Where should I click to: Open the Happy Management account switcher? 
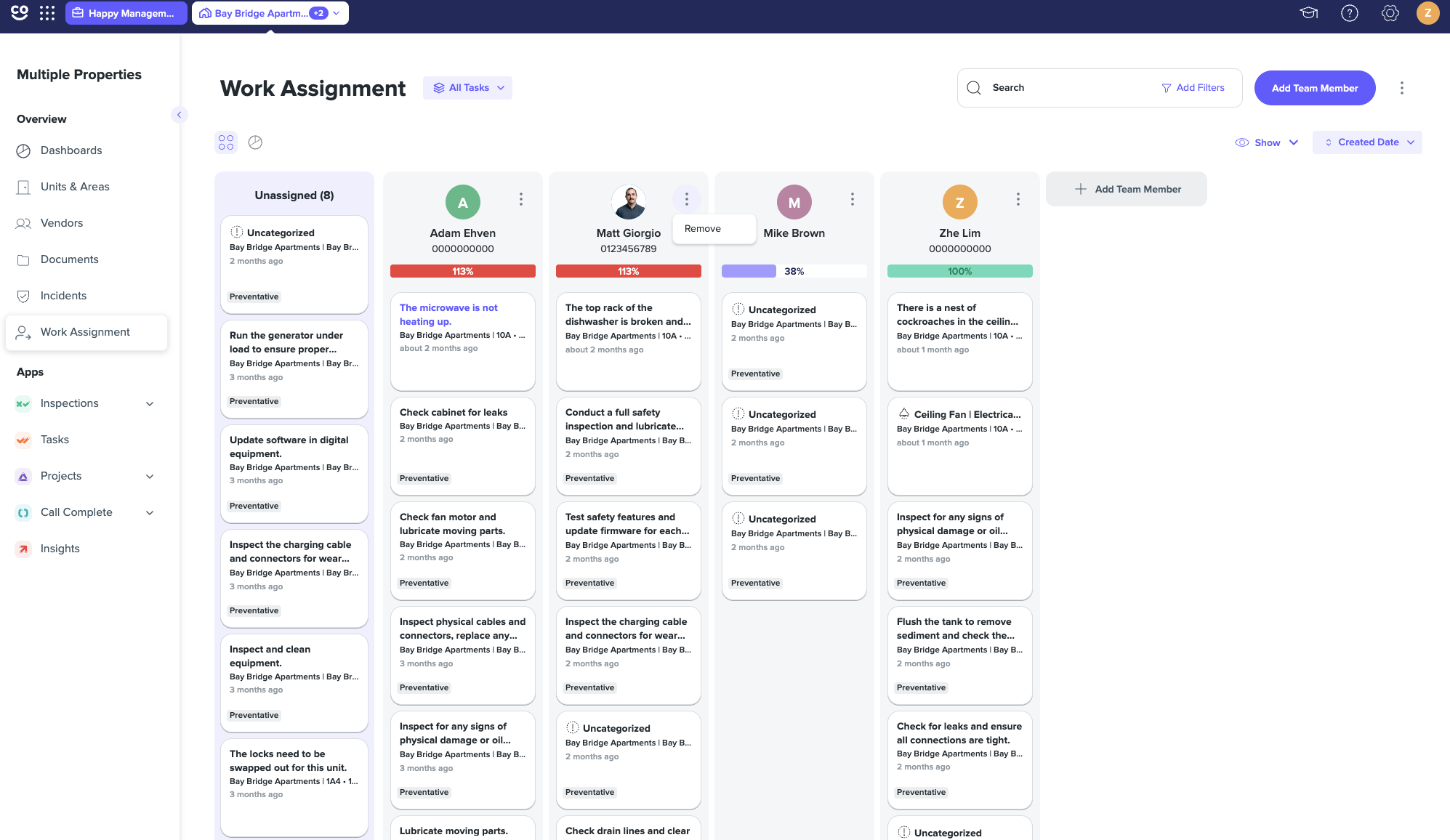[126, 13]
